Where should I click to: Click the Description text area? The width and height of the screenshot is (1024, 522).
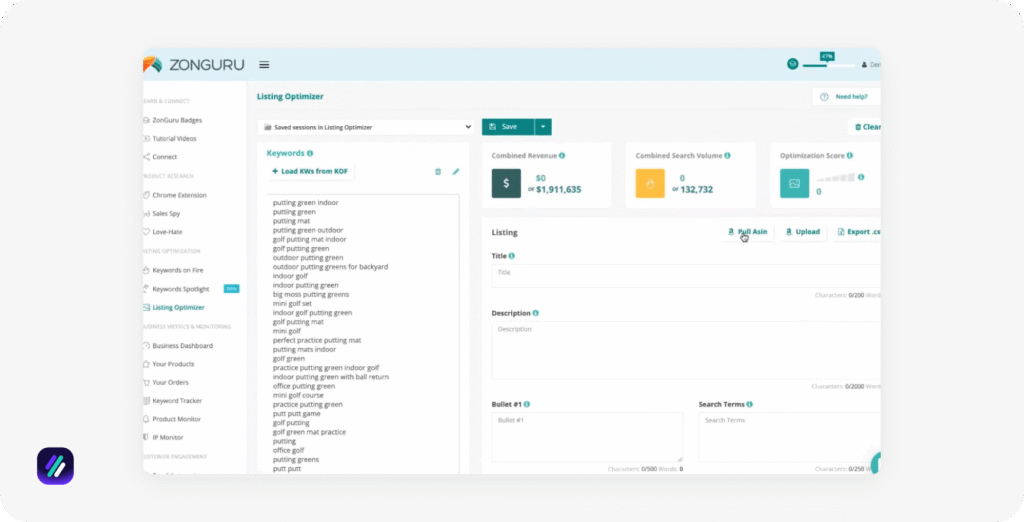pyautogui.click(x=685, y=350)
